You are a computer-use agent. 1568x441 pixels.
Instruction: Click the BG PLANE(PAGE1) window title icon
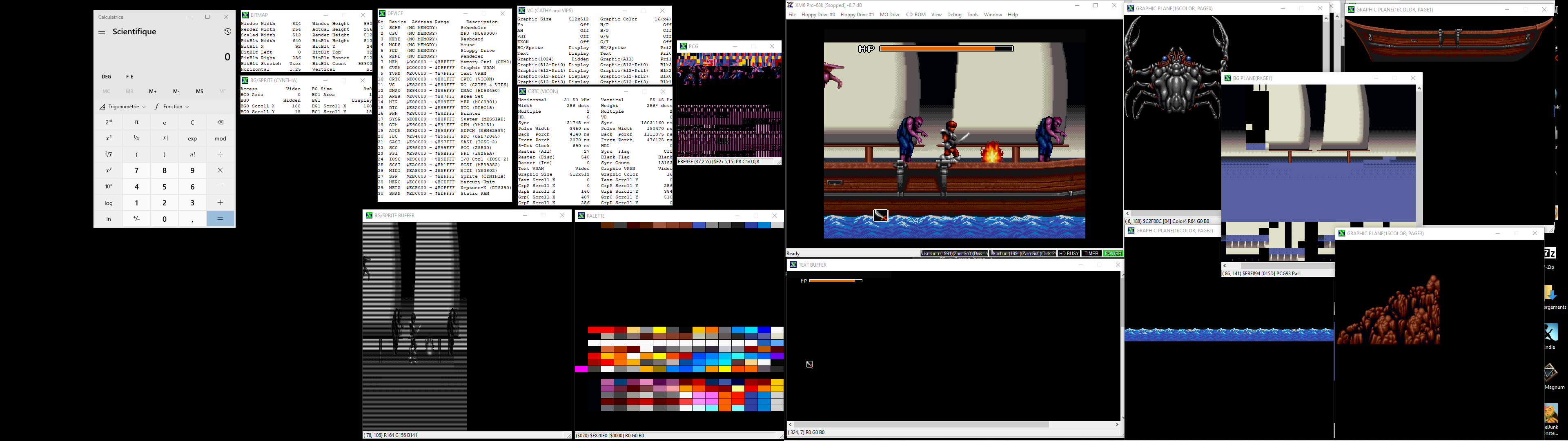pyautogui.click(x=1228, y=78)
